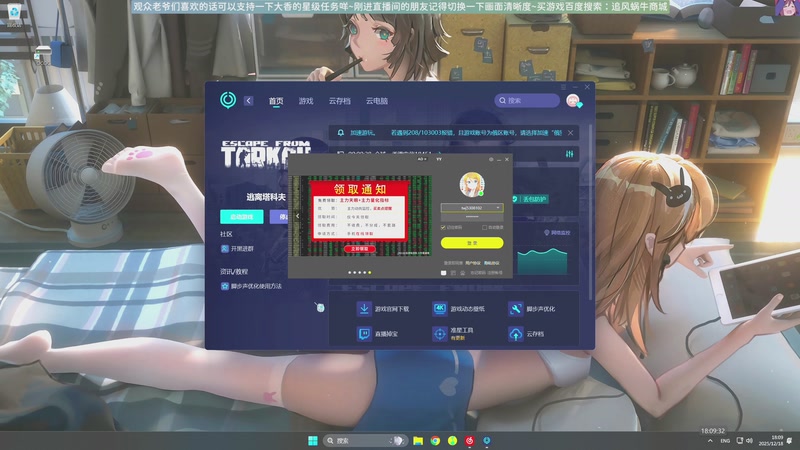This screenshot has height=450, width=800.
Task: Open the clock and date in taskbar
Action: point(770,440)
